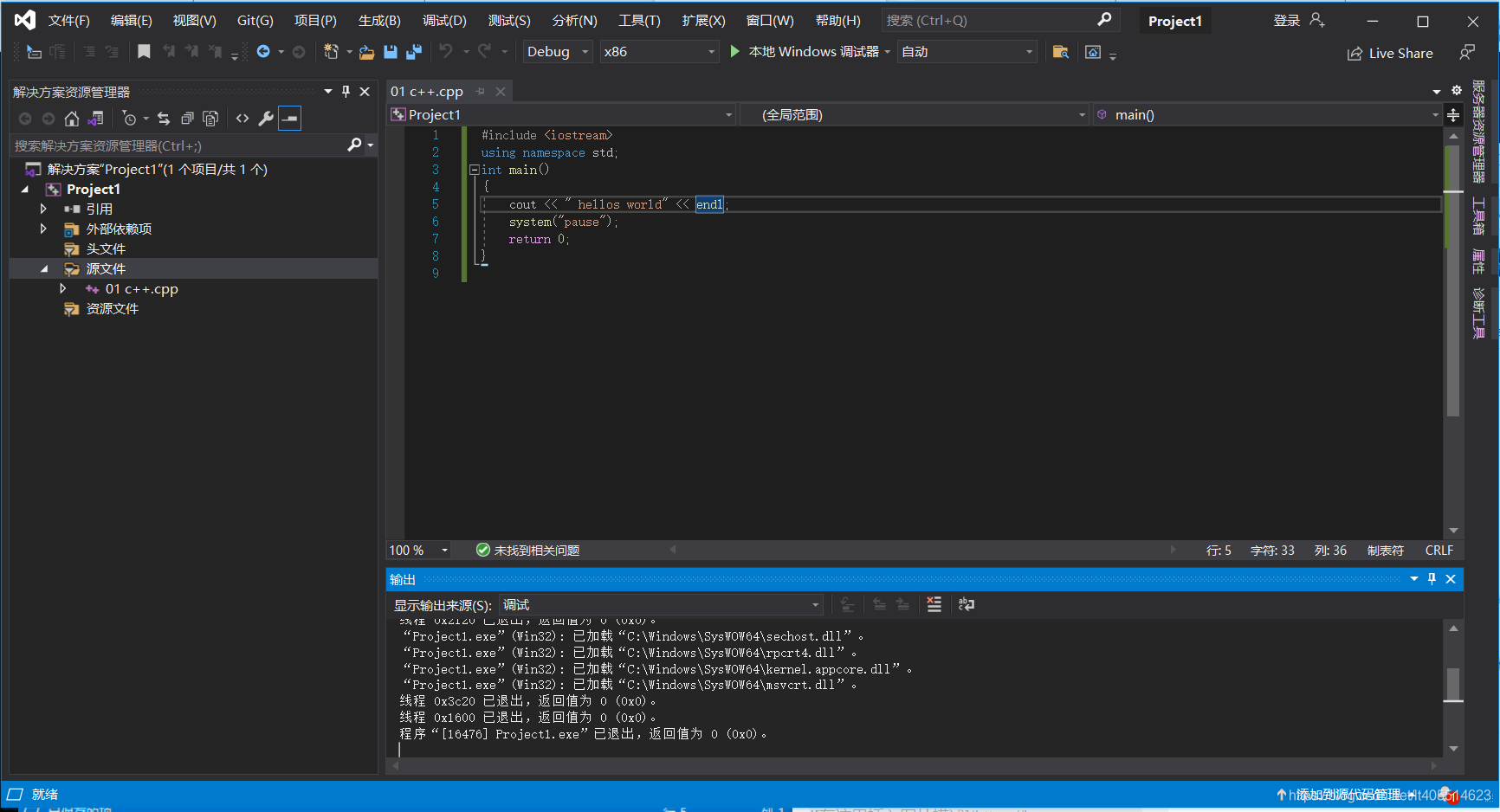Click the Visual Studio logo icon
Screen dimensions: 1500x812
coord(25,20)
